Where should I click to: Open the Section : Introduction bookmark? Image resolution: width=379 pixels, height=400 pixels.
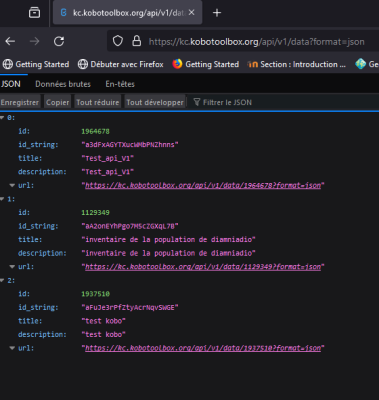(297, 64)
